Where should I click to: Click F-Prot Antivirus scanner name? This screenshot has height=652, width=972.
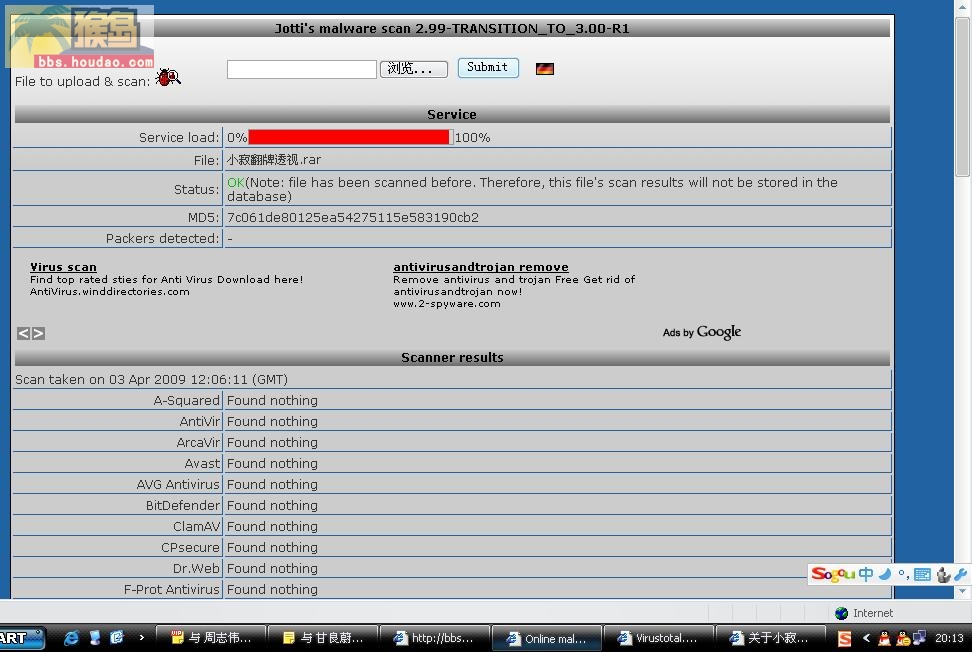coord(172,590)
